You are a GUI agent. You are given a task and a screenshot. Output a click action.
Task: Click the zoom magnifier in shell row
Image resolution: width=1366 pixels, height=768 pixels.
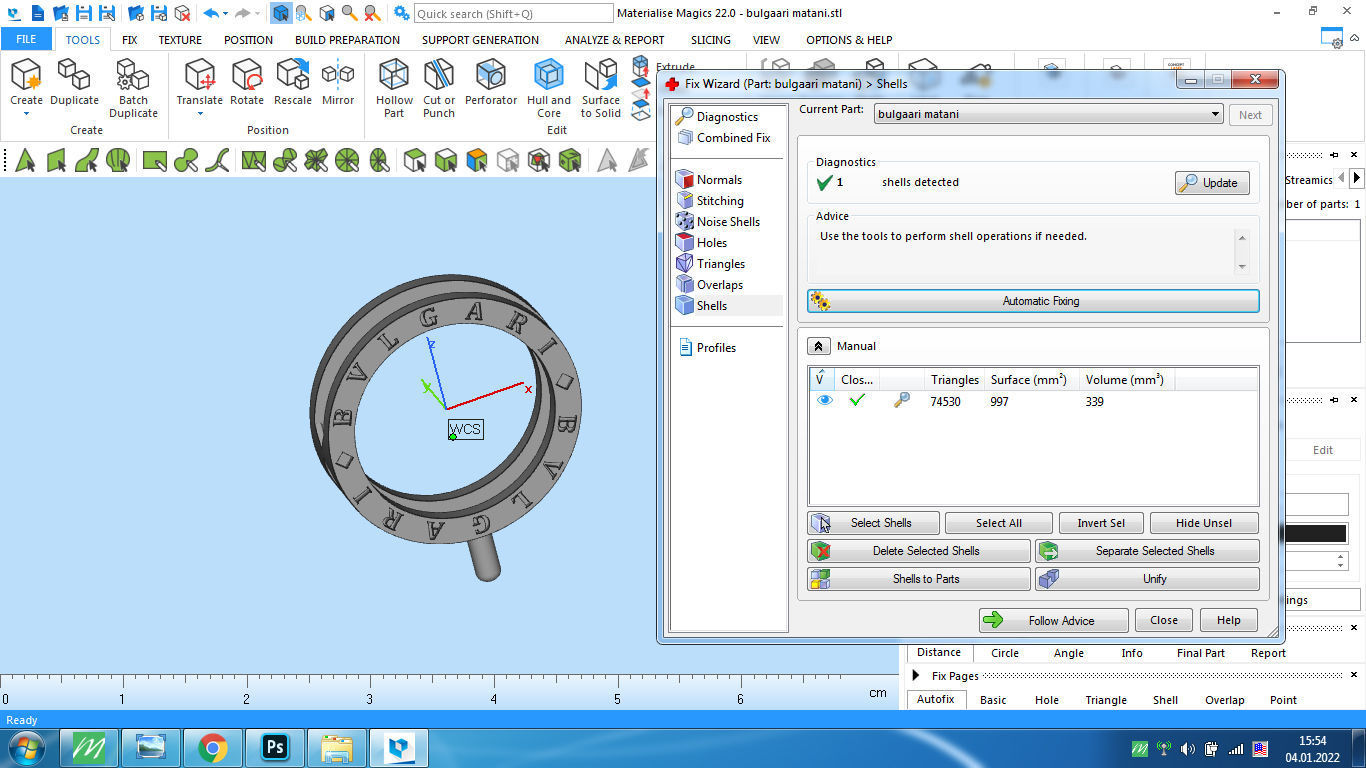click(902, 400)
